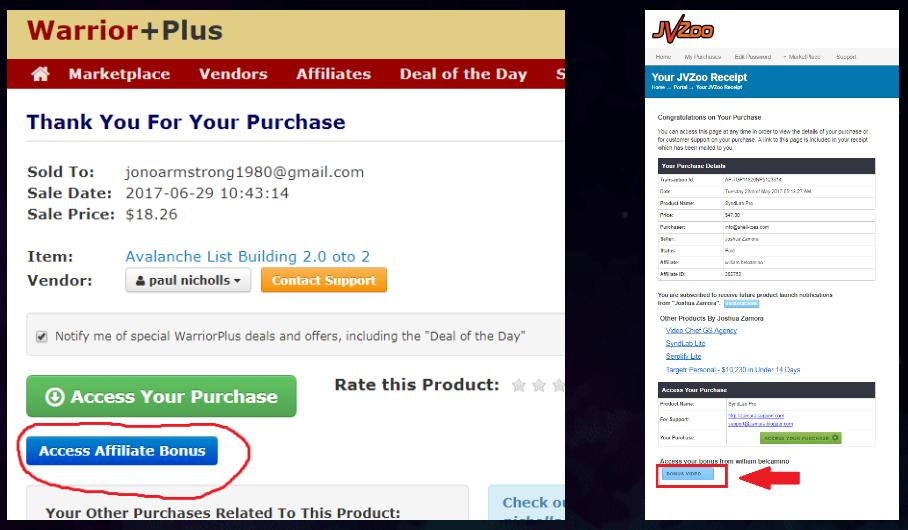Screen dimensions: 908x530
Task: Open the Marketplace menu item
Action: coord(119,74)
